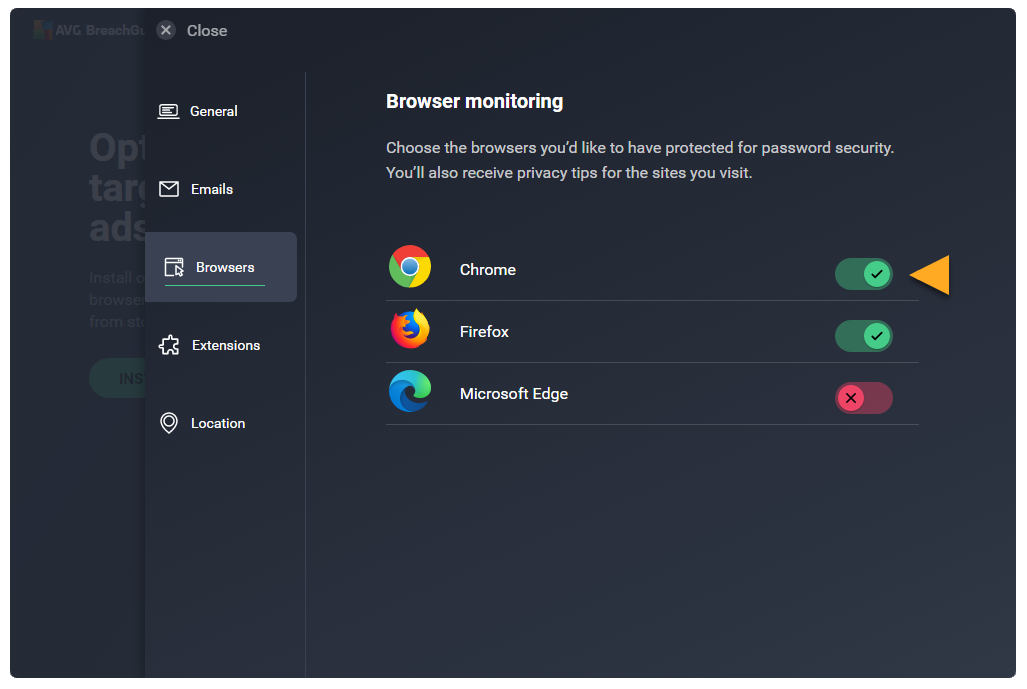Open the General settings tab
1027x689 pixels.
pos(214,111)
